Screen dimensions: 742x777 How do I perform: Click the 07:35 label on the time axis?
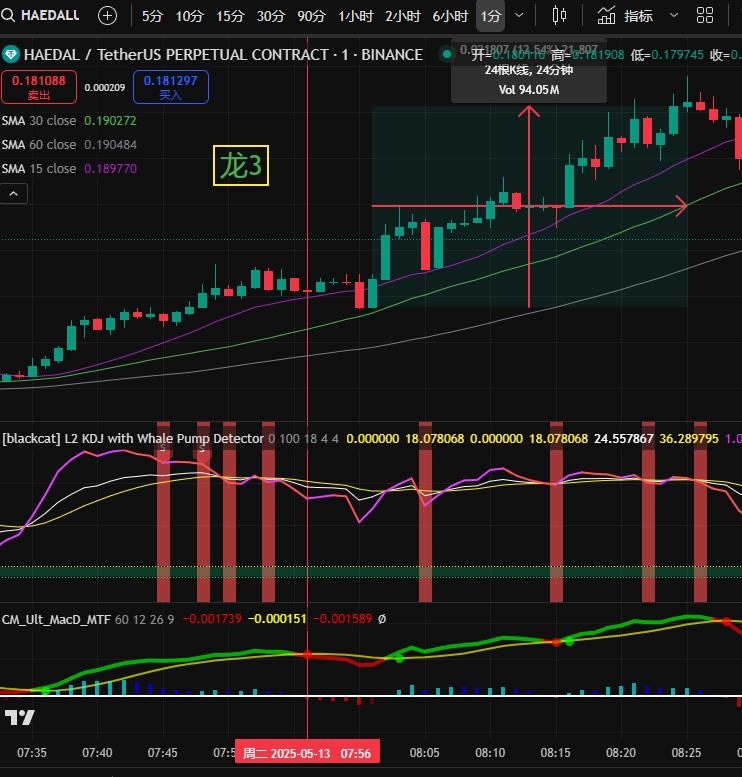(x=32, y=753)
